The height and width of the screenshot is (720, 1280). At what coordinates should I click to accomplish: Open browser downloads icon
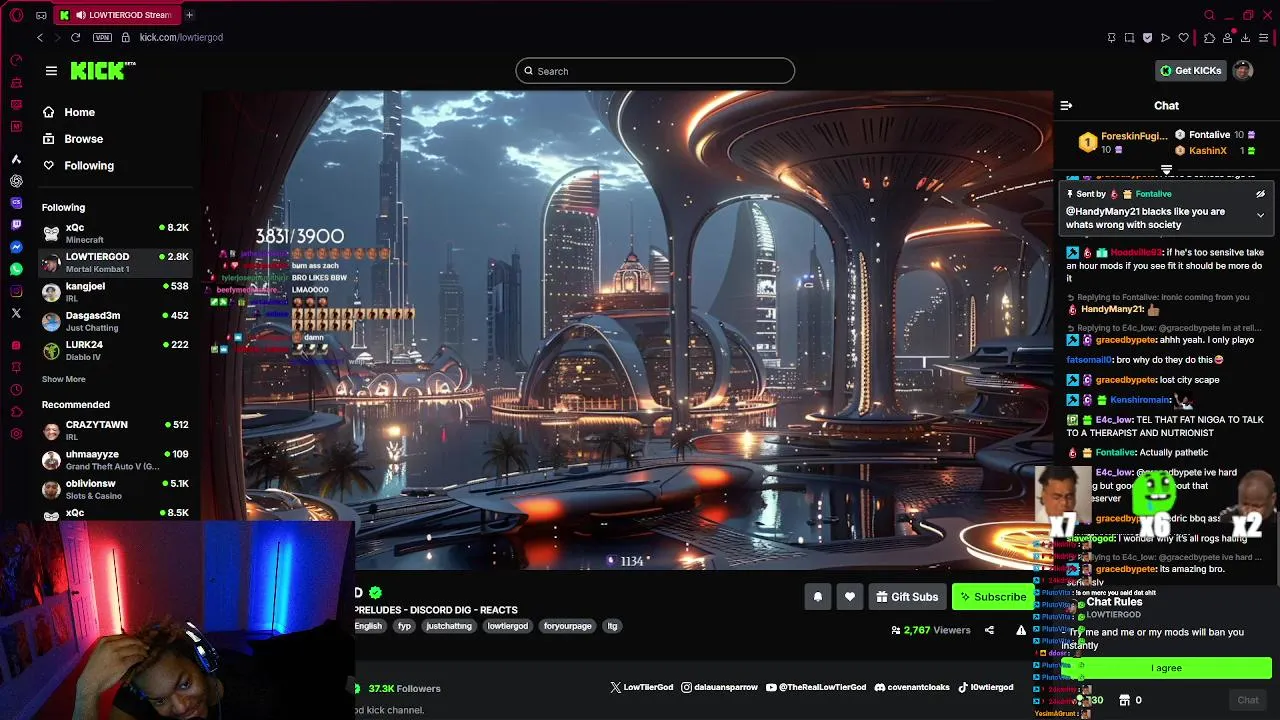coord(1245,38)
